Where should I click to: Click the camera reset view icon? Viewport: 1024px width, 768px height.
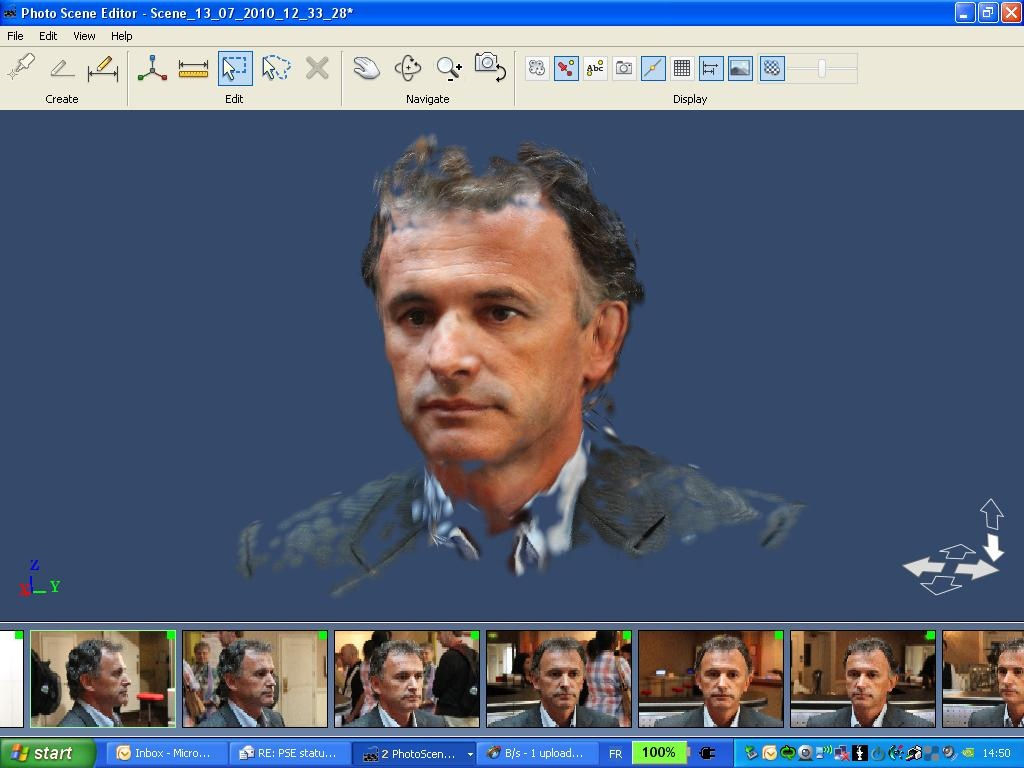(490, 68)
